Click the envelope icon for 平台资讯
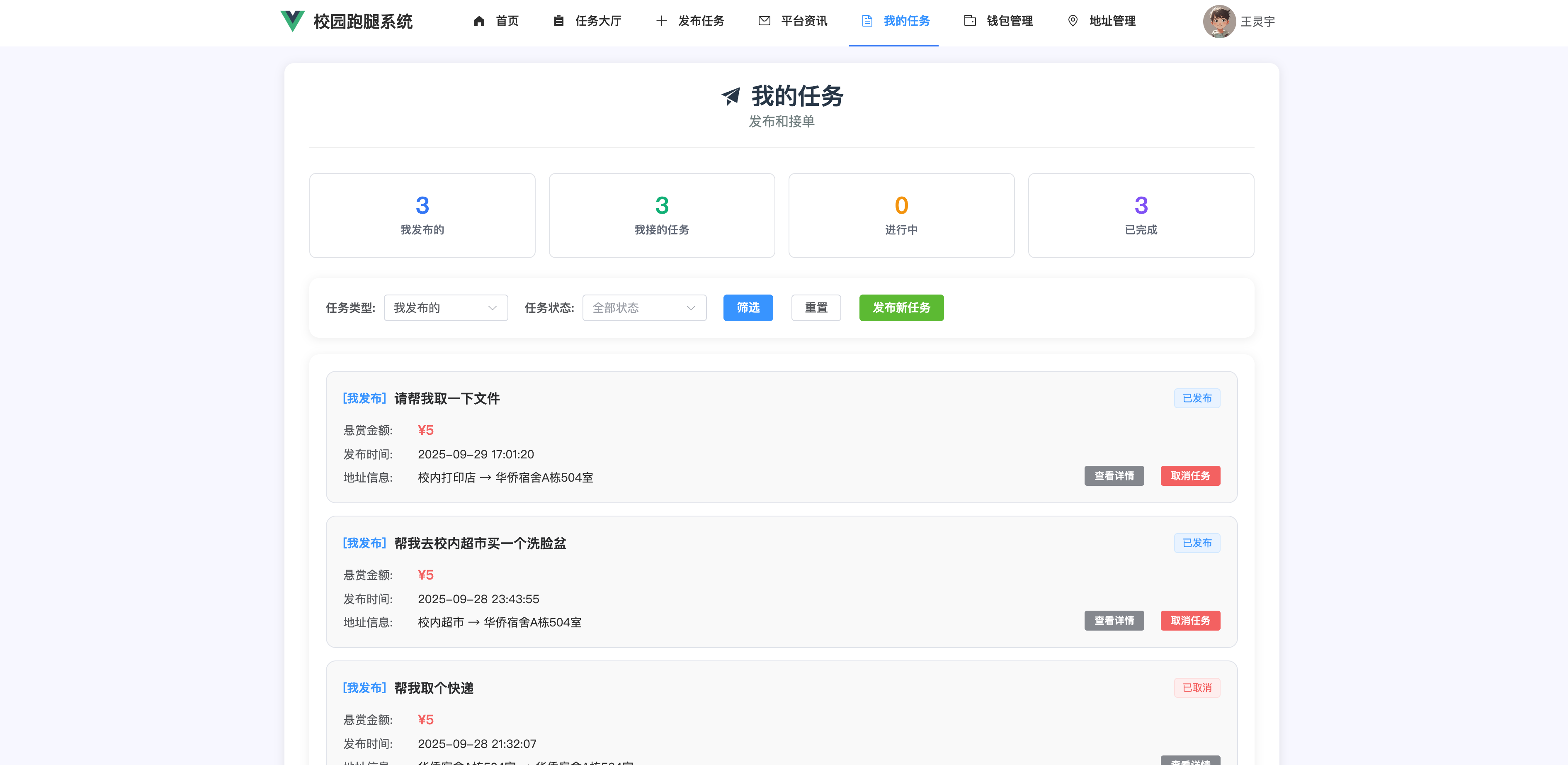This screenshot has height=765, width=1568. click(x=764, y=21)
